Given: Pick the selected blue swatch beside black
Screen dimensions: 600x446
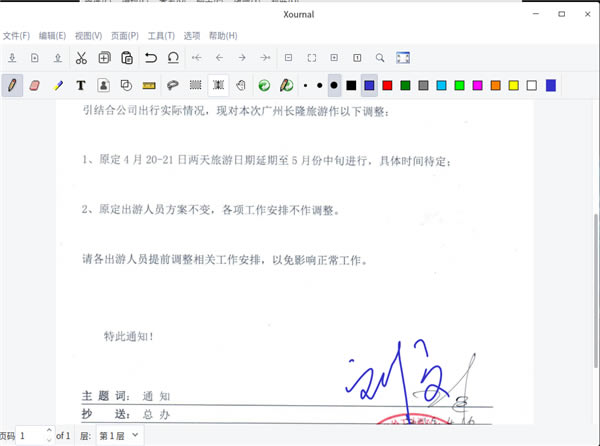Looking at the screenshot, I should tap(369, 85).
